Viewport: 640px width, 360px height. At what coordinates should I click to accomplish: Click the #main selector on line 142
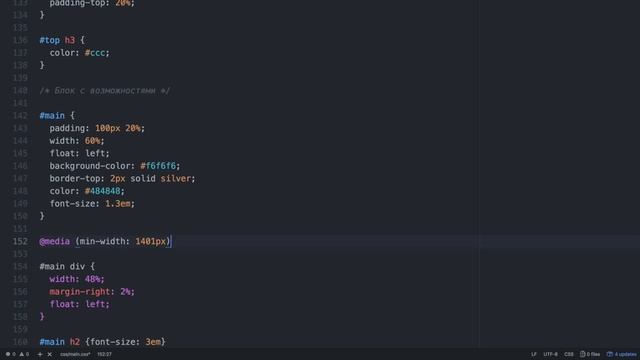52,116
